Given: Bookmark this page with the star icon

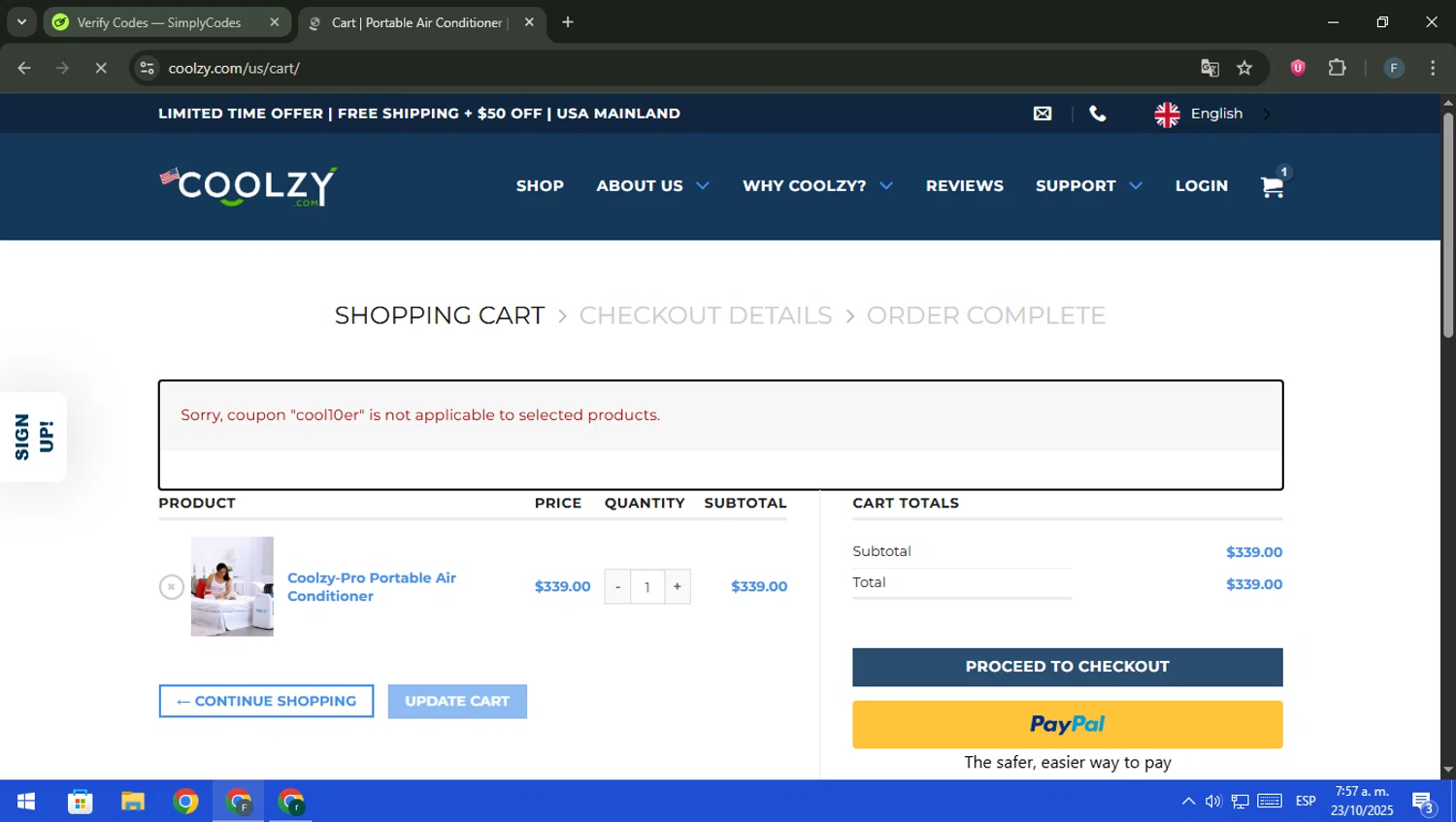Looking at the screenshot, I should click(x=1244, y=68).
